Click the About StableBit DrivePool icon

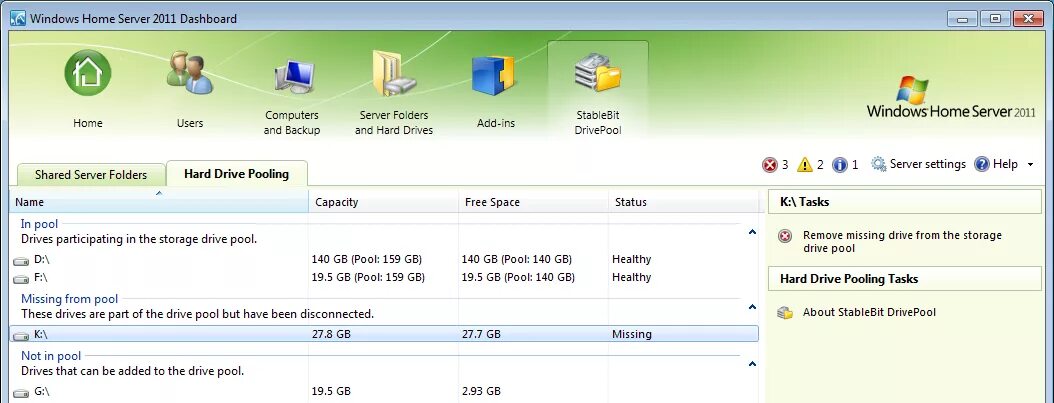(784, 312)
